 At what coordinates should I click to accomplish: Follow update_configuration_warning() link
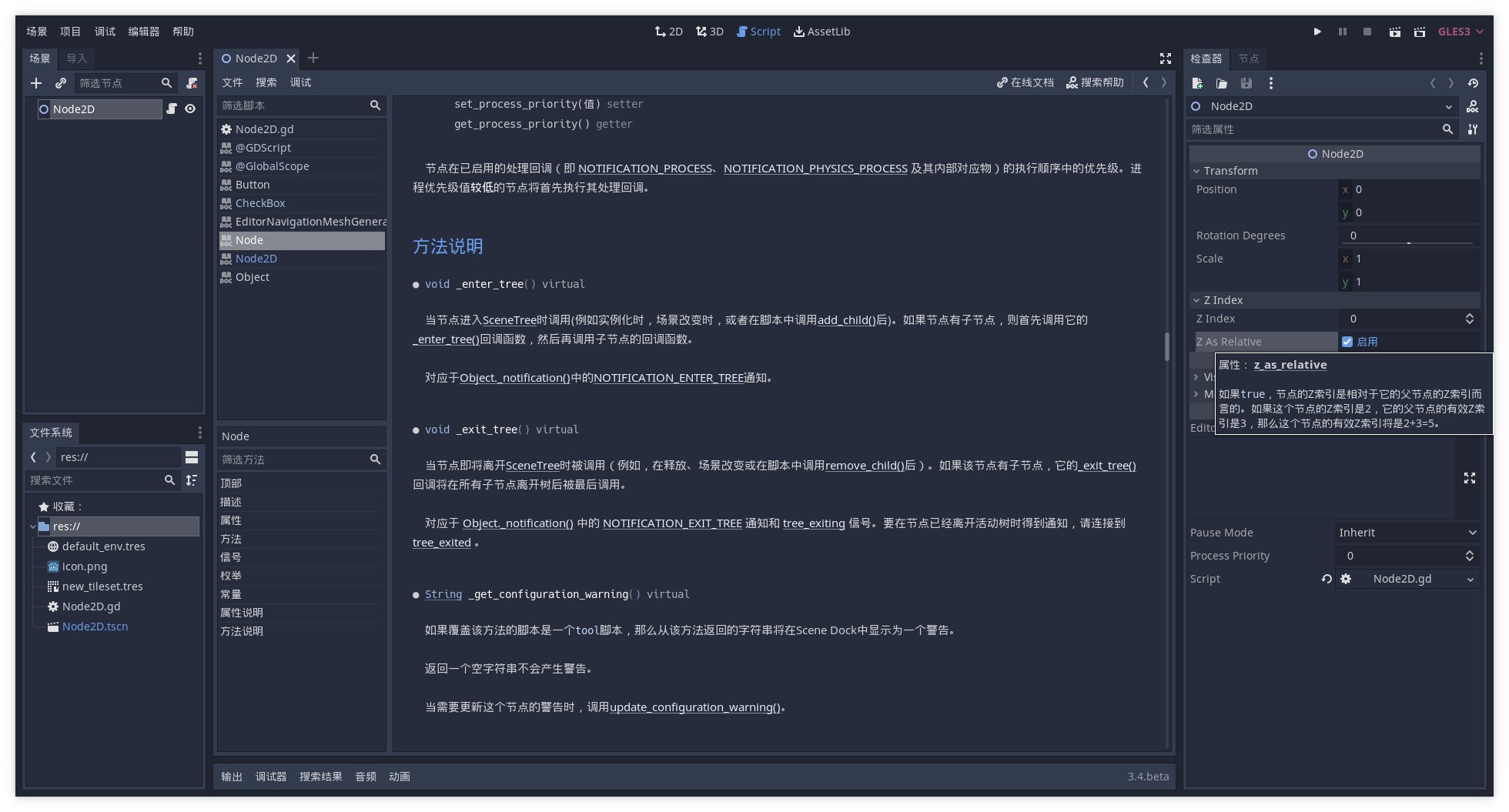click(x=695, y=707)
